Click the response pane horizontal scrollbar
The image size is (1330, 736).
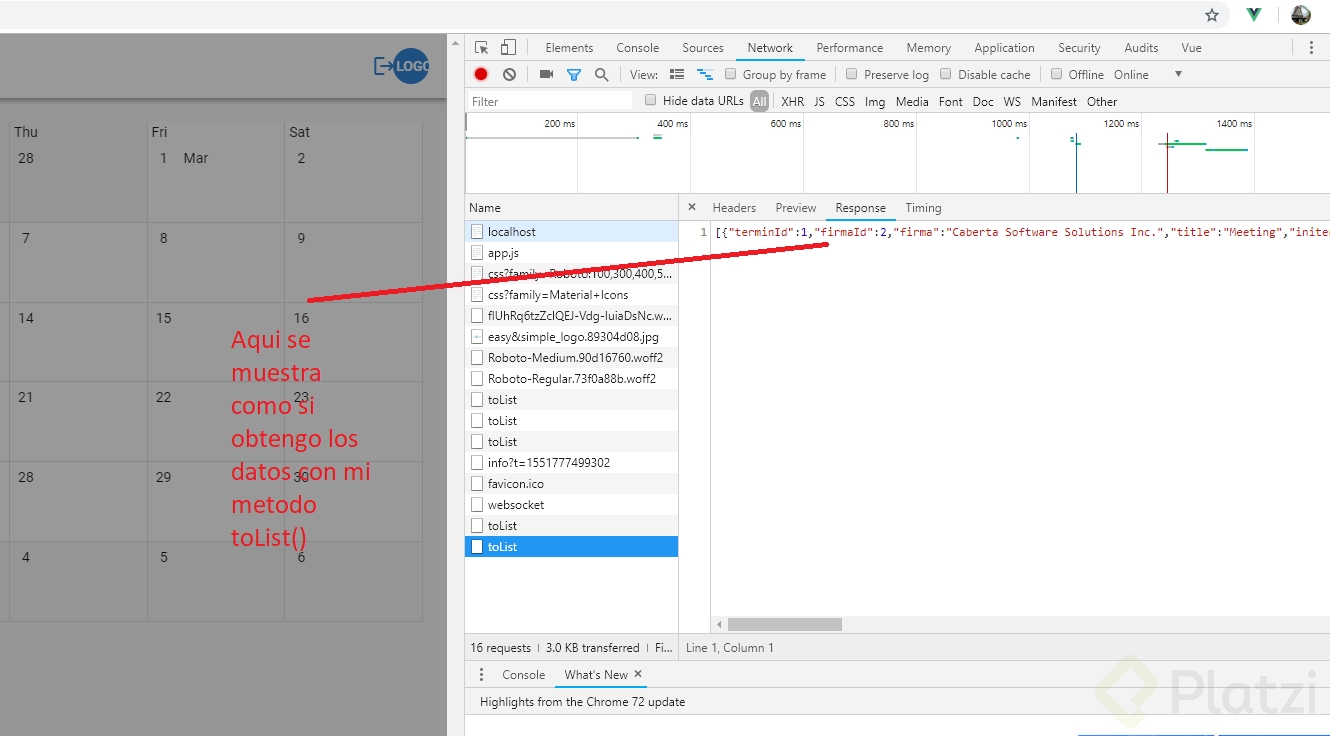[784, 624]
